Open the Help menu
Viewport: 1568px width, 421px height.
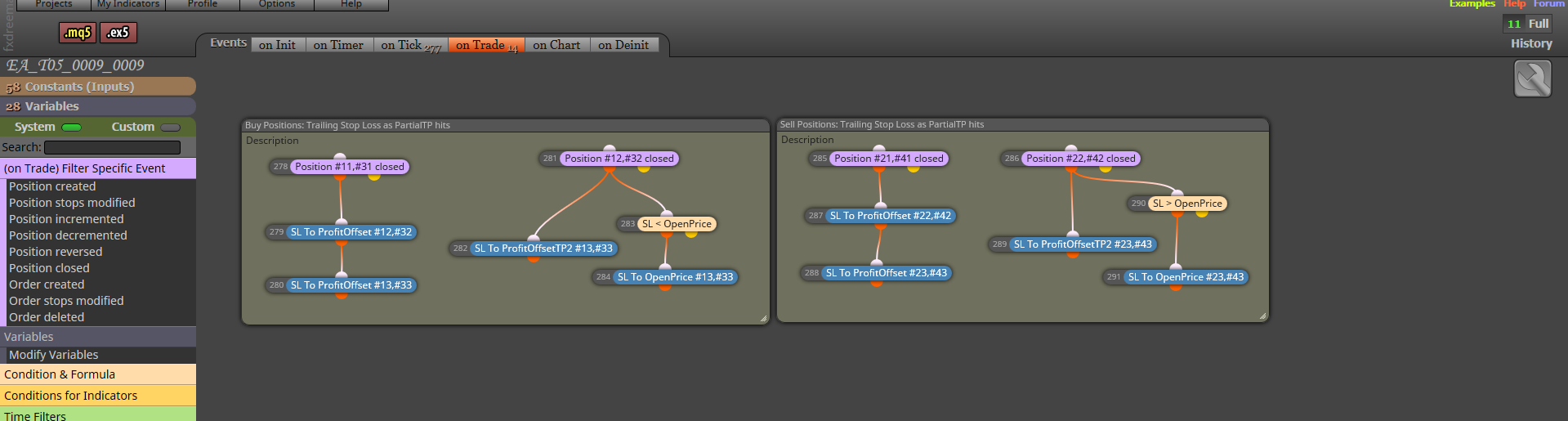coord(351,4)
